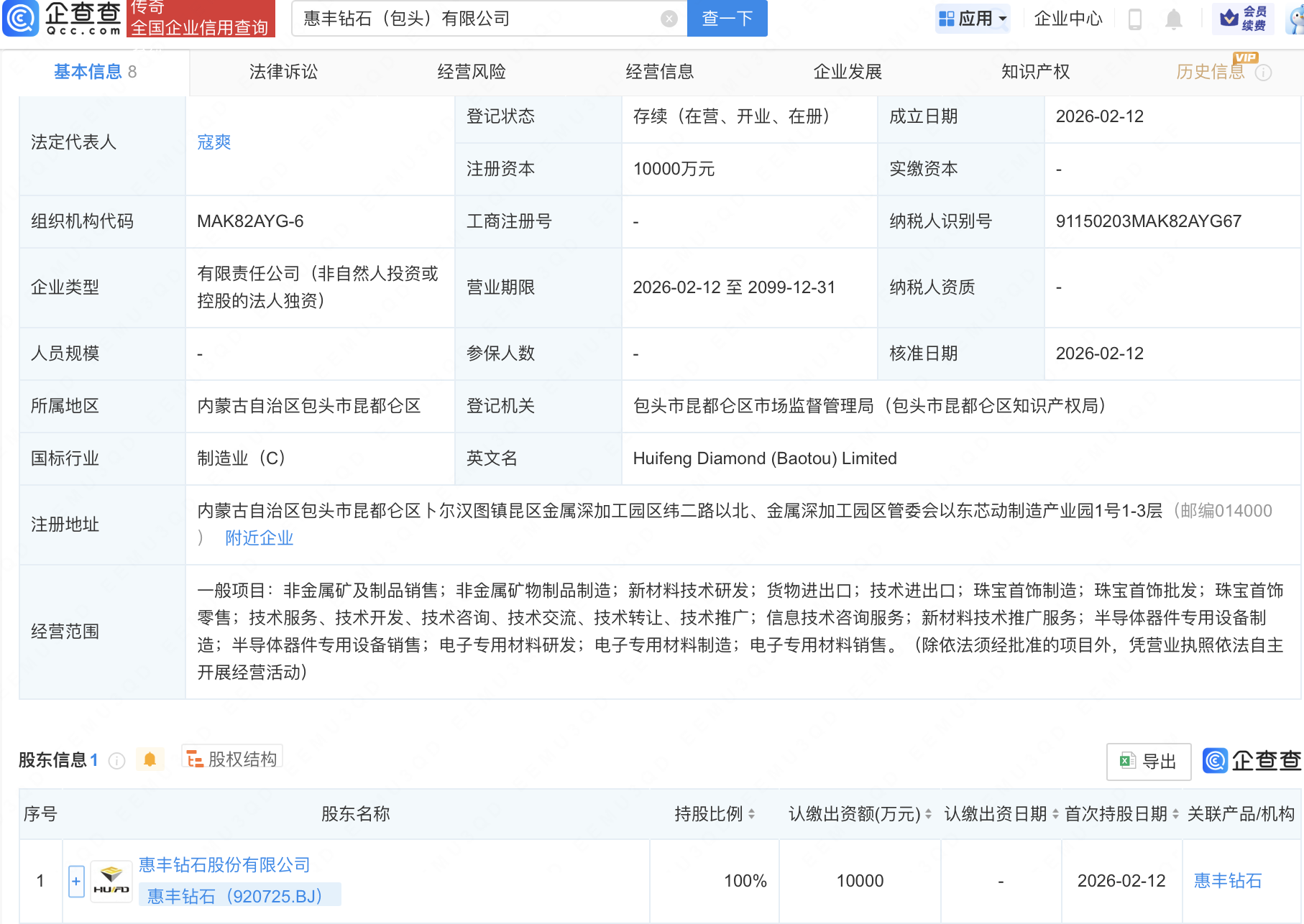Viewport: 1304px width, 924px height.
Task: Click the HUFD shareholder logo thumbnail
Action: [111, 881]
